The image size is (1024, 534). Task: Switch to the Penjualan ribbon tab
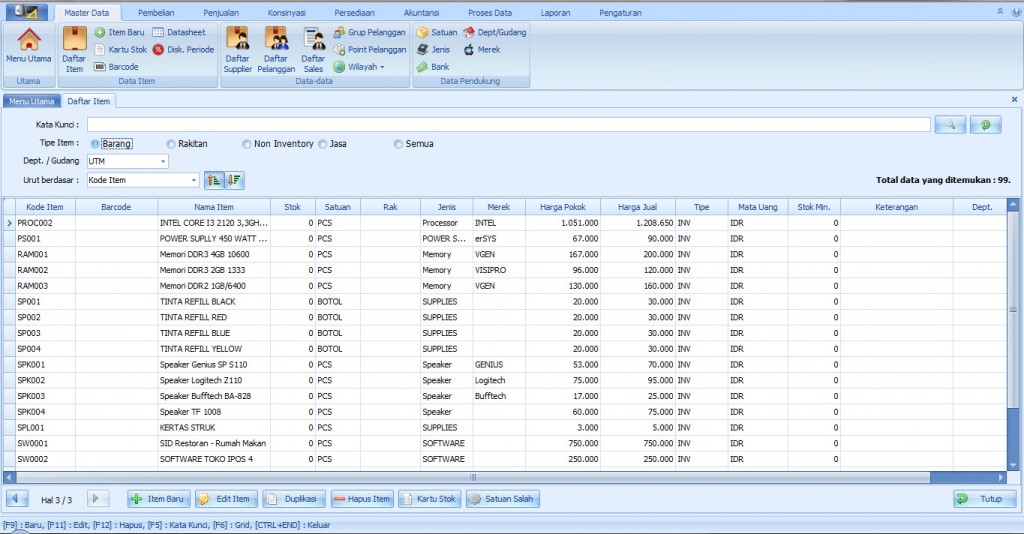coord(221,12)
